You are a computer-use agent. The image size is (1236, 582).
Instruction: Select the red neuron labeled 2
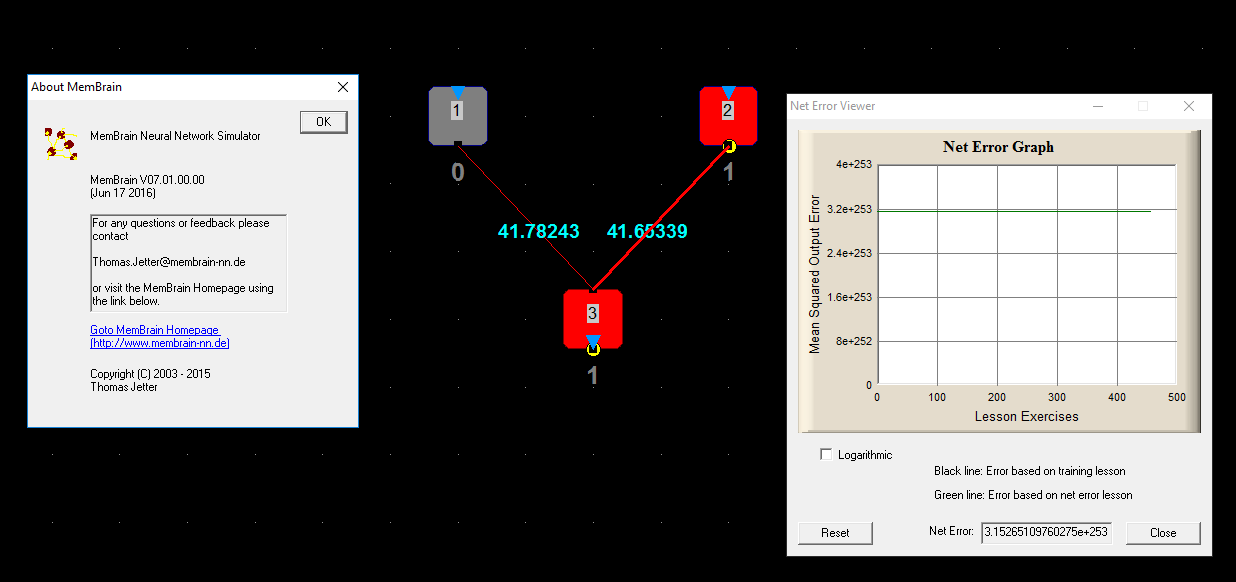click(x=728, y=120)
